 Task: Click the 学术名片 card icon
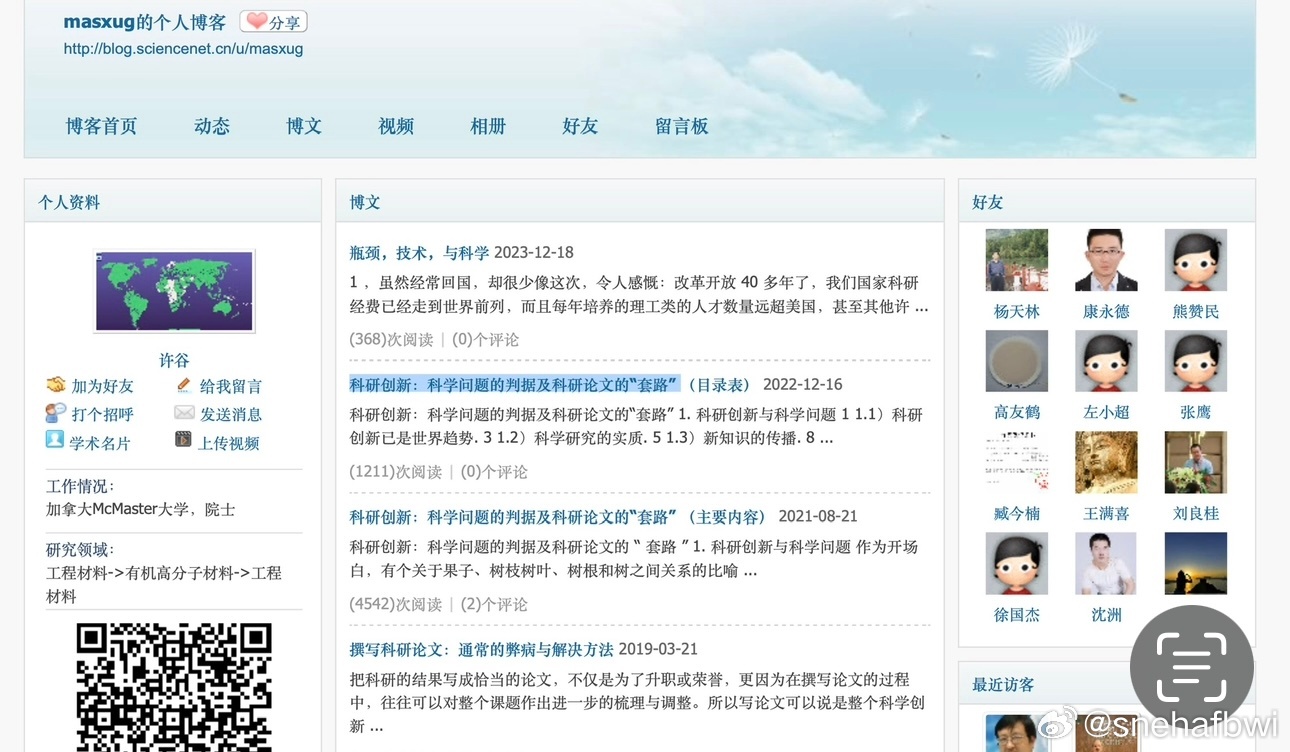54,439
